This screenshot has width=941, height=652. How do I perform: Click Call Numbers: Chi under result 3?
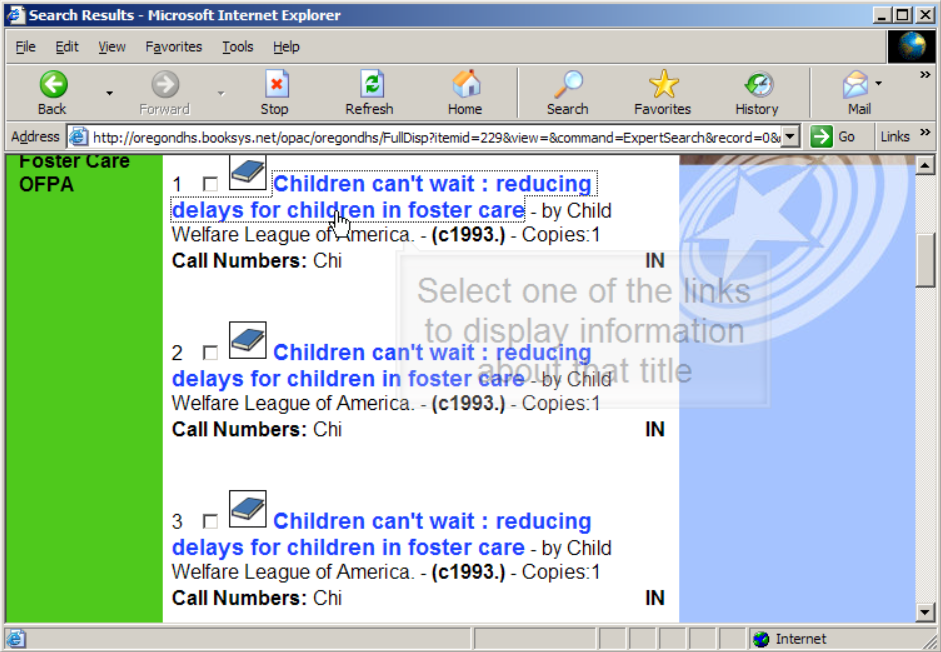(257, 598)
